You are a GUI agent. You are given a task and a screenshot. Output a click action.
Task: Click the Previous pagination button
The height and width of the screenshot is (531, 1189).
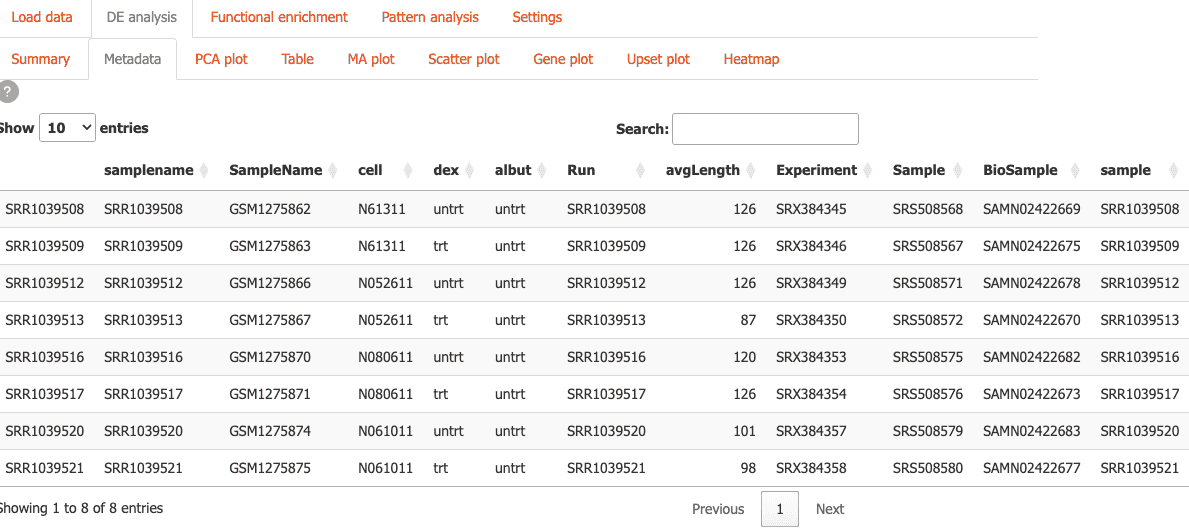pos(718,509)
